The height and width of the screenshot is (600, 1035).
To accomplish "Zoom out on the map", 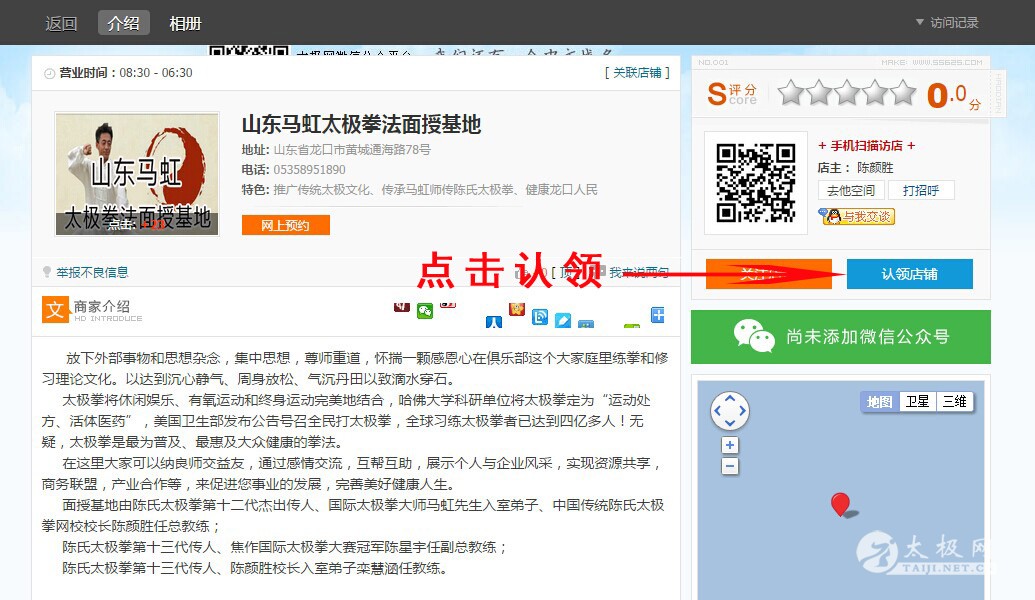I will pyautogui.click(x=730, y=466).
